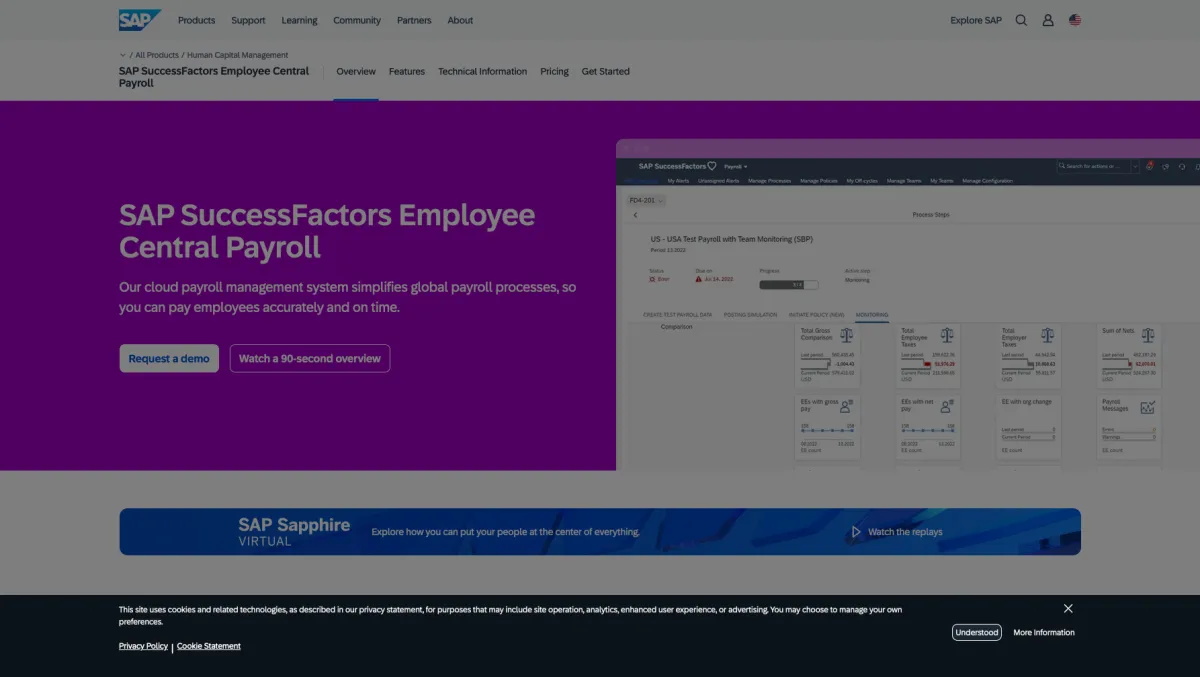
Task: Click Watch a 90-second overview button
Action: tap(310, 358)
